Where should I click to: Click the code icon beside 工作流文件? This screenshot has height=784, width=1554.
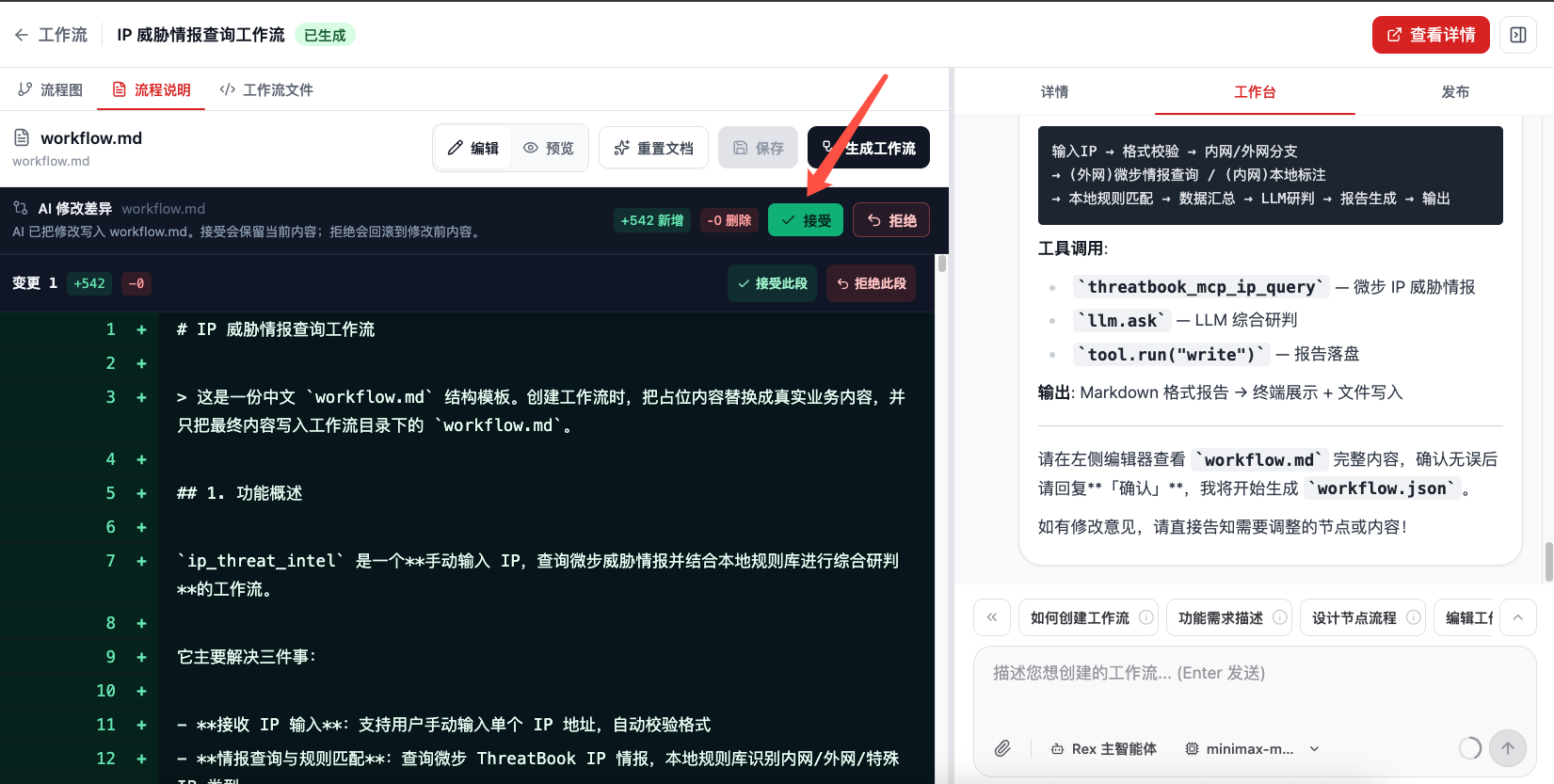(227, 89)
